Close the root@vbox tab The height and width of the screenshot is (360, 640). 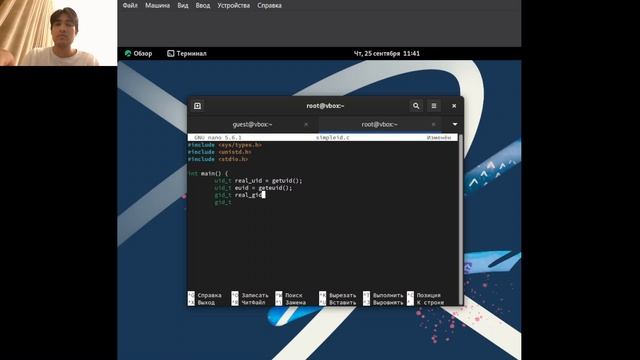(x=433, y=124)
